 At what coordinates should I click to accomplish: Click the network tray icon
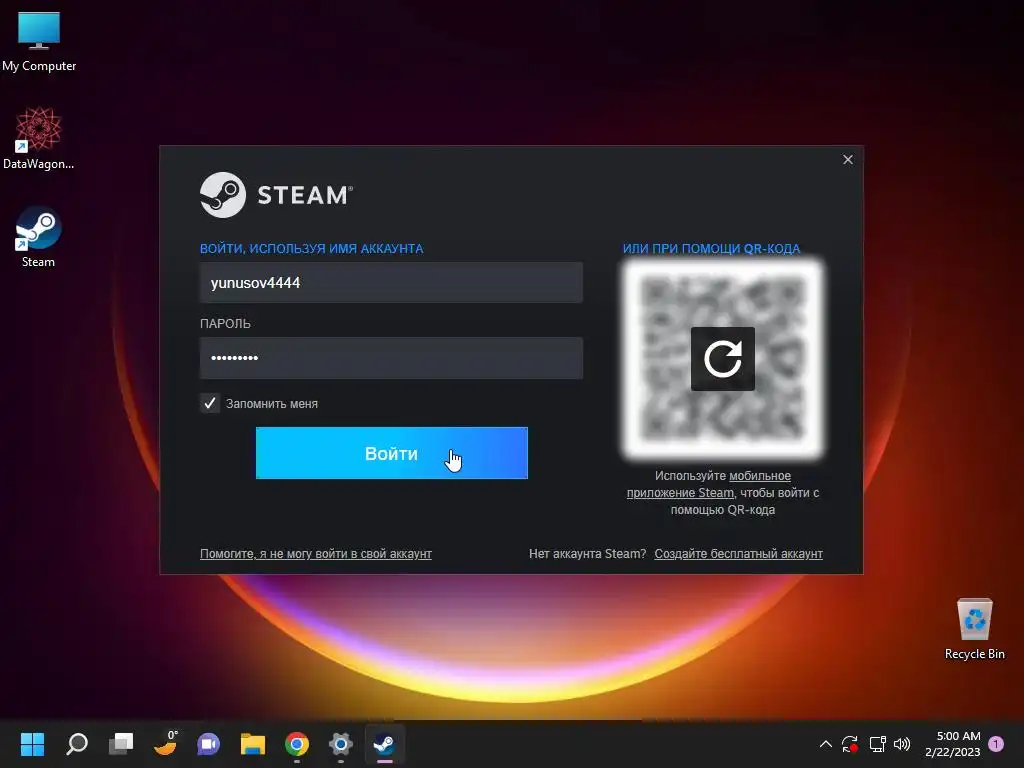[x=877, y=744]
